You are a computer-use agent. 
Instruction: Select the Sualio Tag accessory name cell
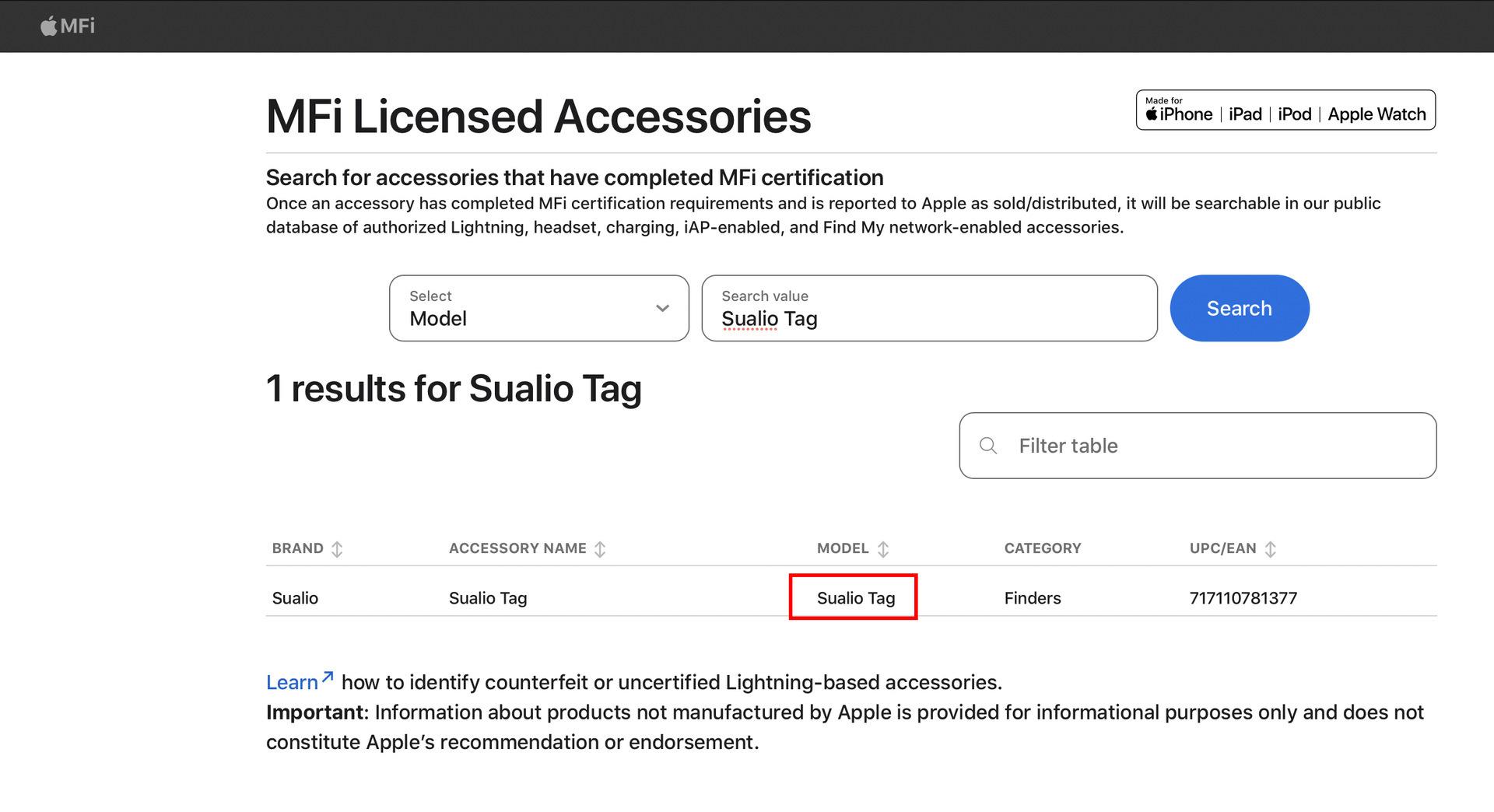[488, 598]
